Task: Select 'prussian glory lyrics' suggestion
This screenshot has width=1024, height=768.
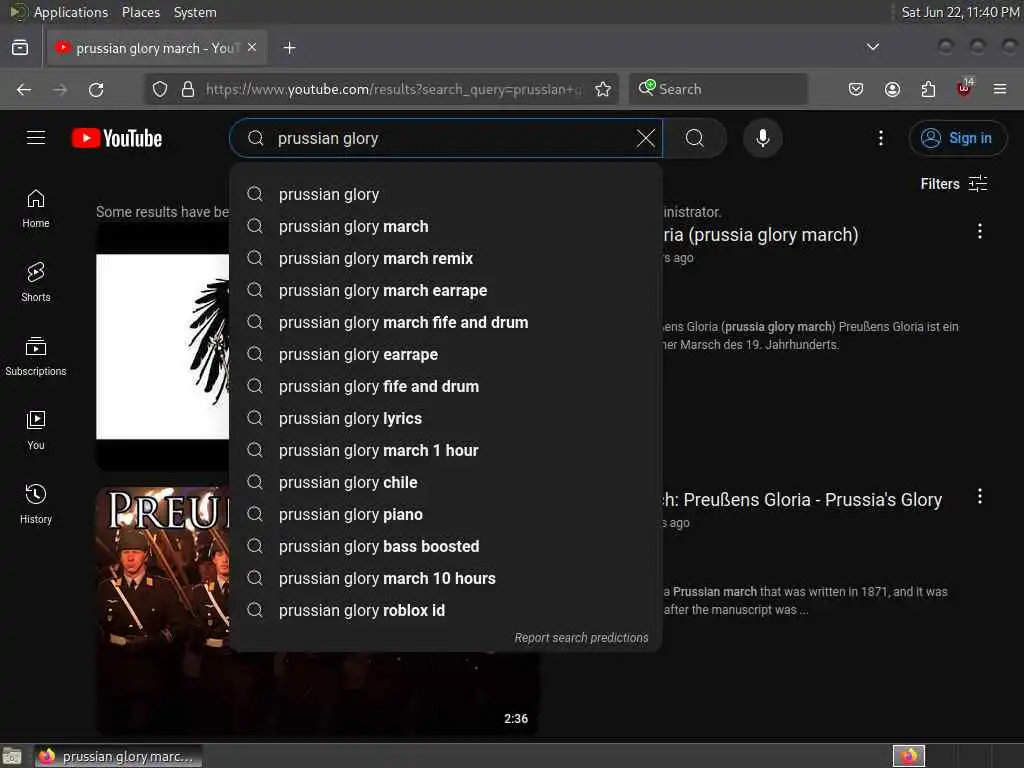Action: (446, 418)
